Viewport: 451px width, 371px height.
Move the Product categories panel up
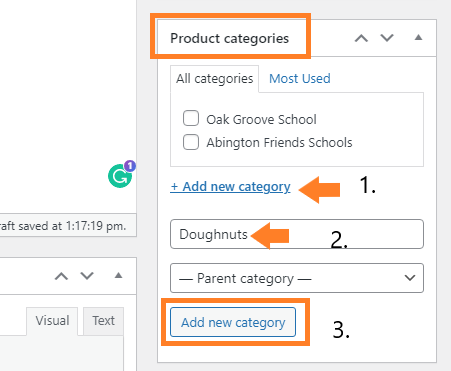coord(361,38)
